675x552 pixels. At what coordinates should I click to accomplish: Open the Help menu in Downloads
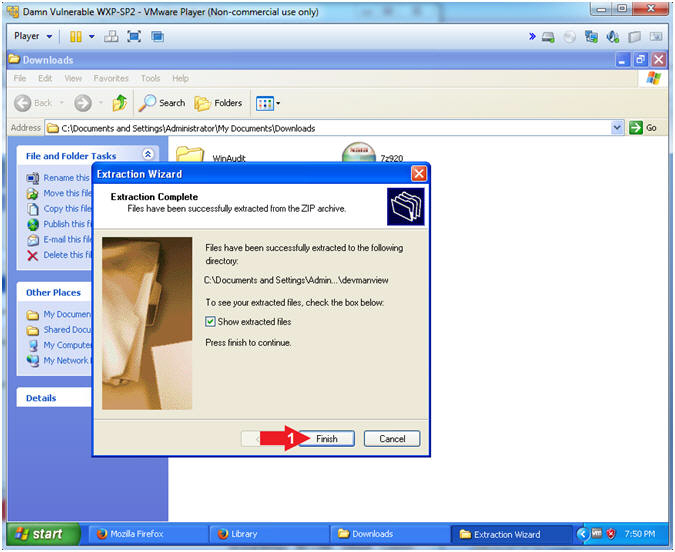pyautogui.click(x=180, y=78)
